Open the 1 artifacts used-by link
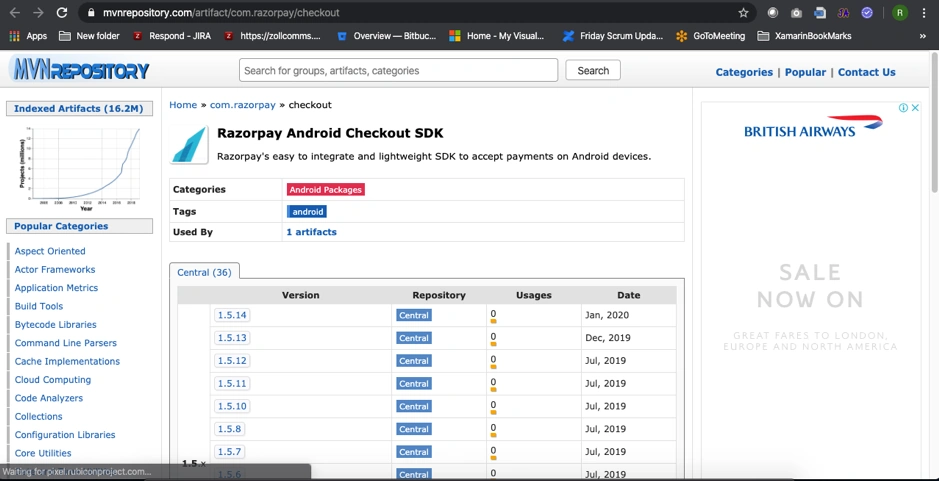Screen dimensions: 939x481 pos(311,232)
